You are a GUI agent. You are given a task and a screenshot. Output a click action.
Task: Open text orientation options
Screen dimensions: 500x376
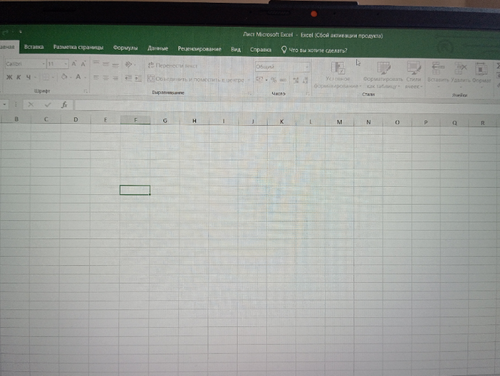(x=129, y=64)
